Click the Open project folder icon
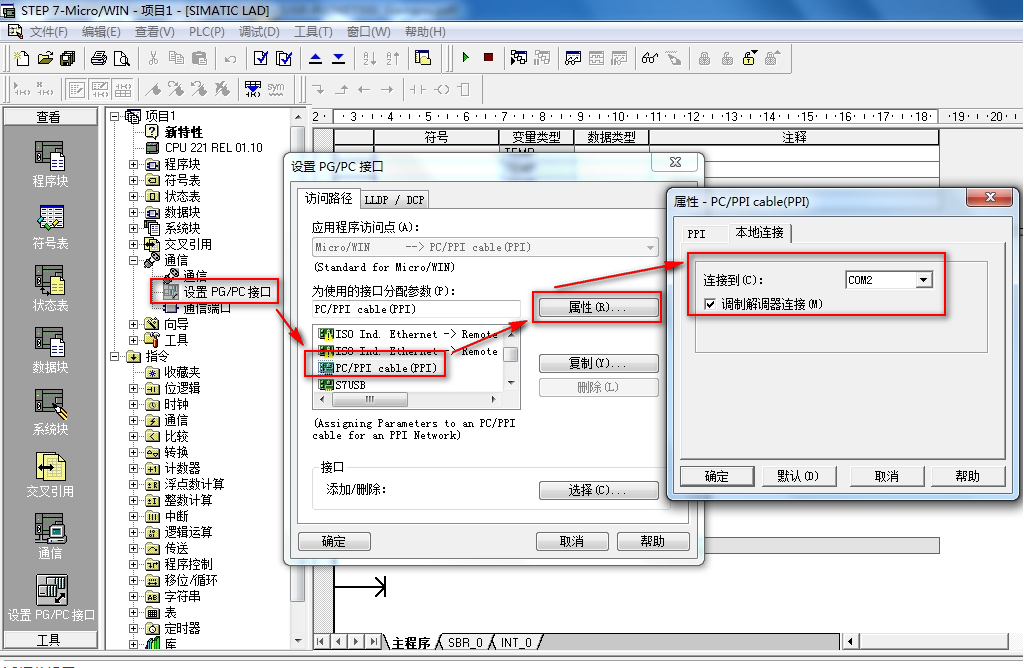This screenshot has width=1024, height=668. 45,59
